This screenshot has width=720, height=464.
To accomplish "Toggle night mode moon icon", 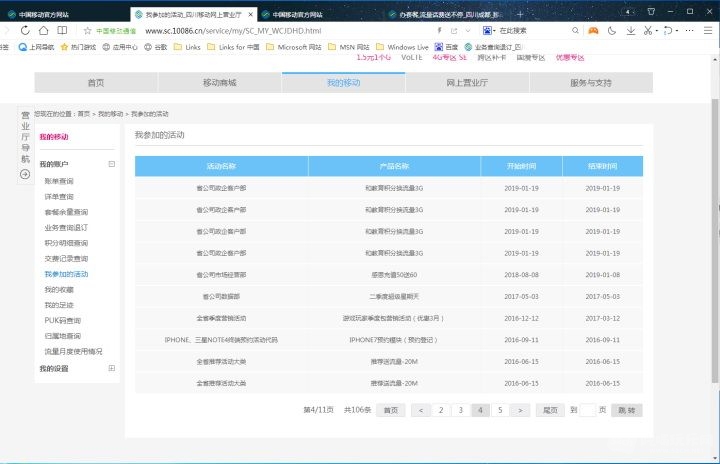I will coord(612,31).
